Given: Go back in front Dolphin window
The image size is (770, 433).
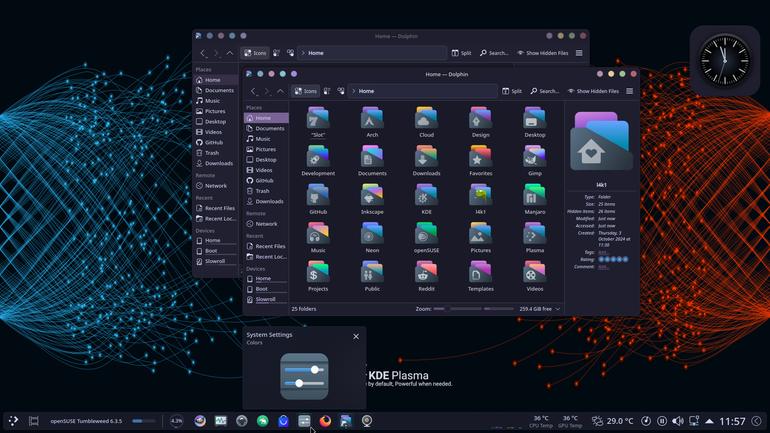Looking at the screenshot, I should (x=253, y=91).
